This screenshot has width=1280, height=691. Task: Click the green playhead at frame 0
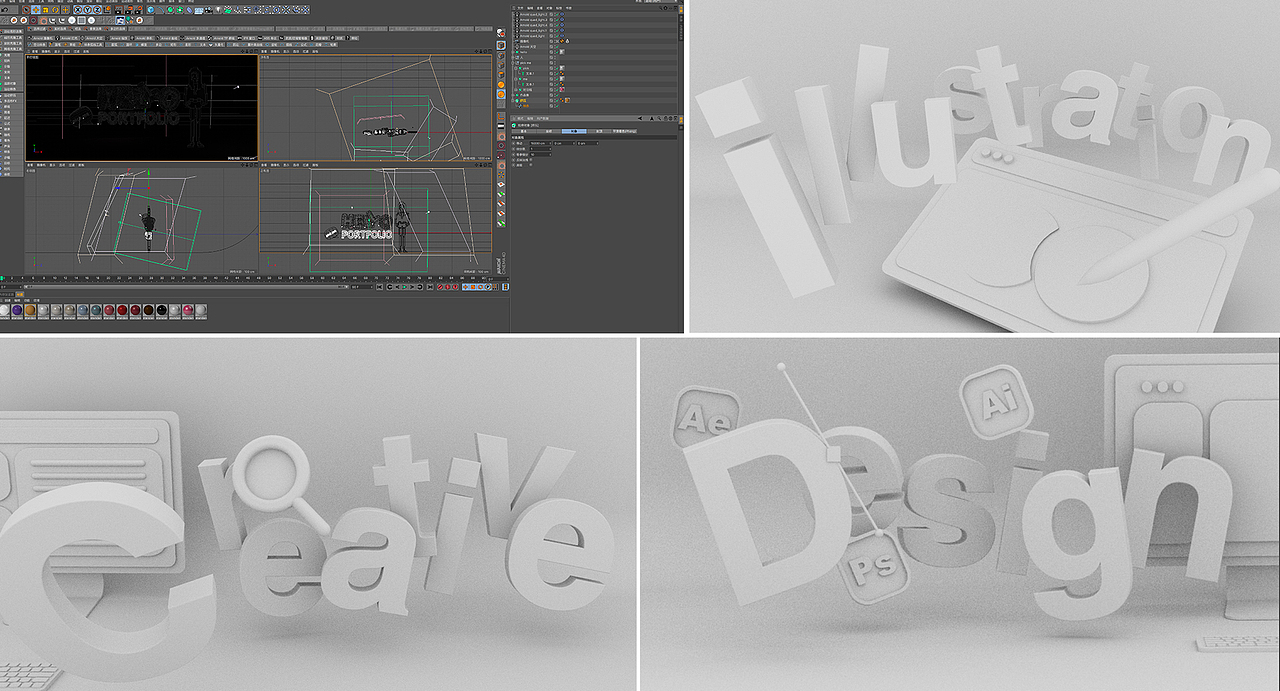coord(2,277)
